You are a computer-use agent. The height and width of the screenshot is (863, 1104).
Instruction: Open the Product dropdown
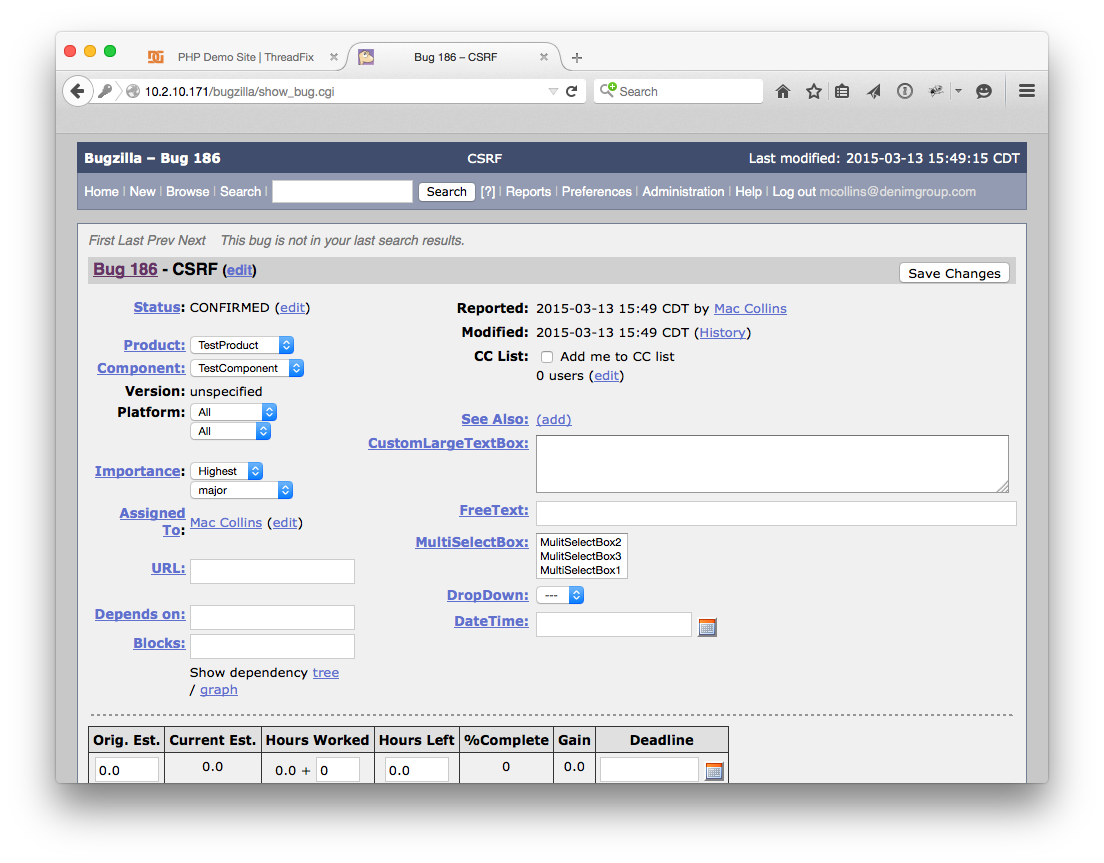click(x=242, y=345)
